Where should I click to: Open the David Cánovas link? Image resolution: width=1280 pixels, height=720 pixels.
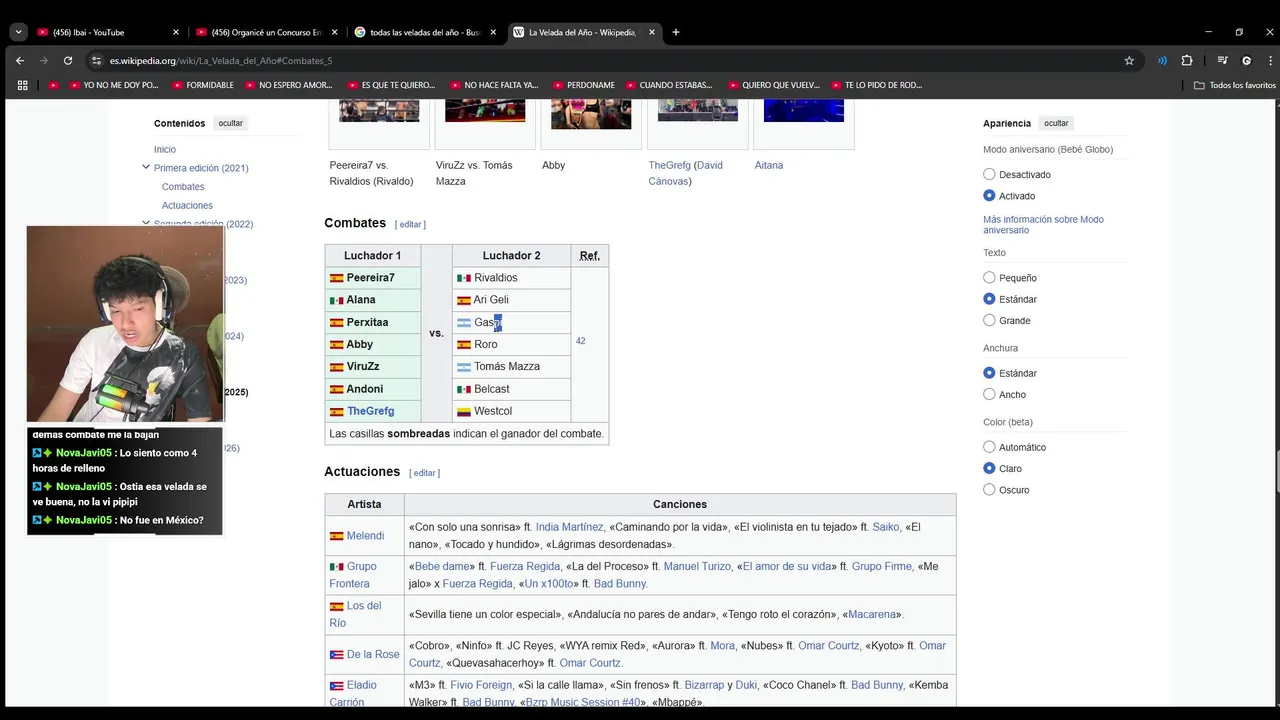point(685,173)
